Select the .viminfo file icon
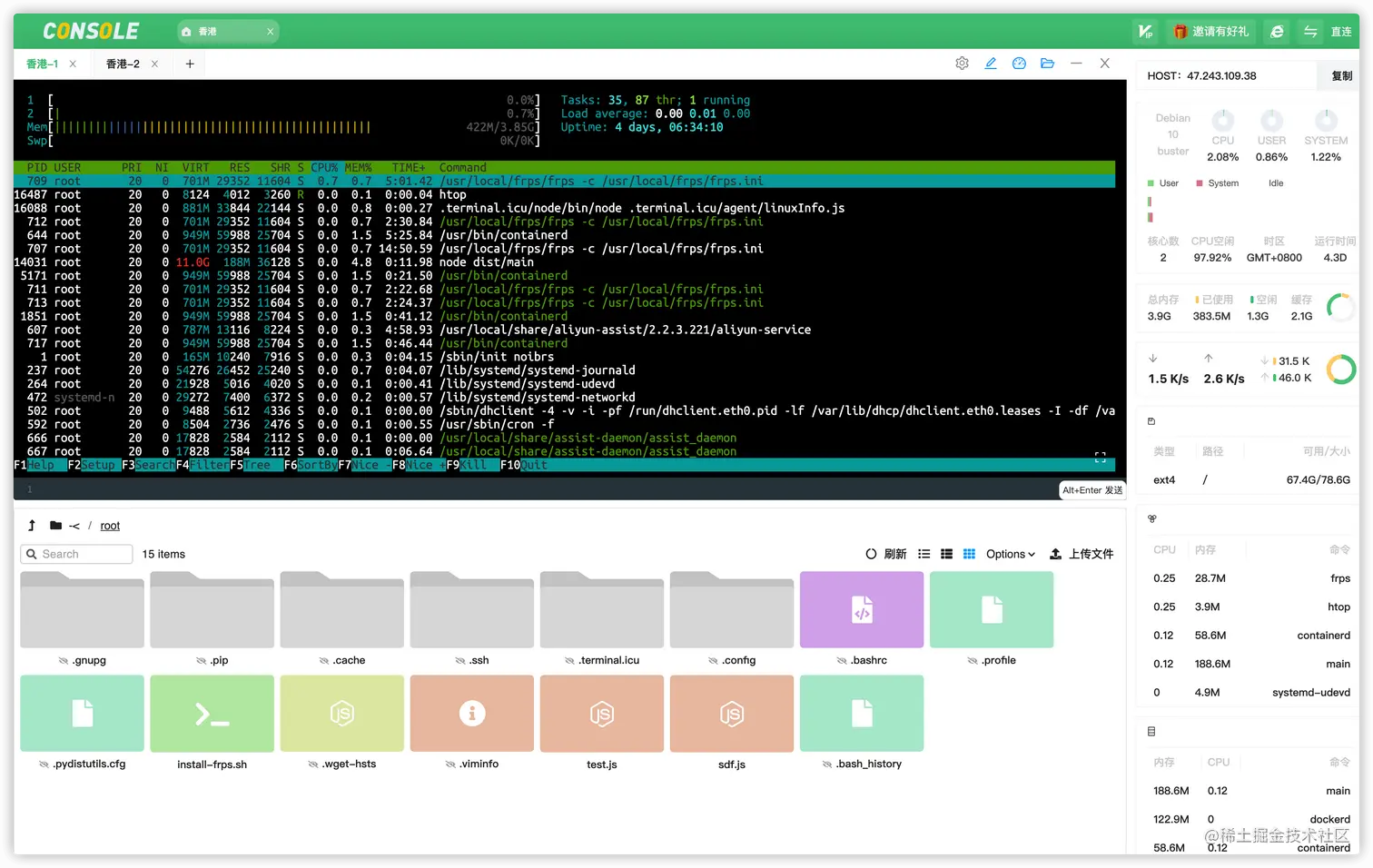 (471, 714)
